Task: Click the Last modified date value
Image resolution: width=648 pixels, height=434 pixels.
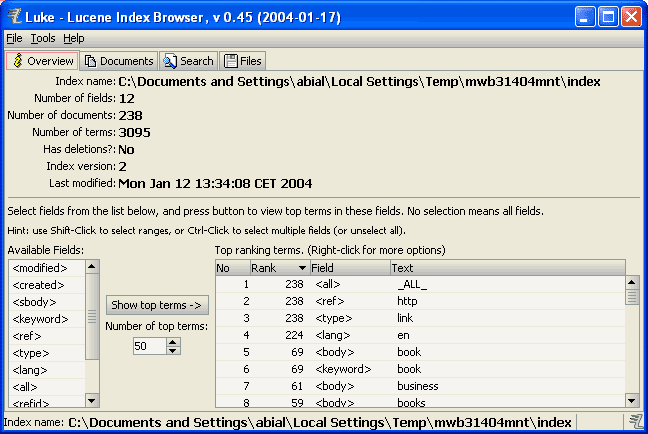Action: coord(215,184)
